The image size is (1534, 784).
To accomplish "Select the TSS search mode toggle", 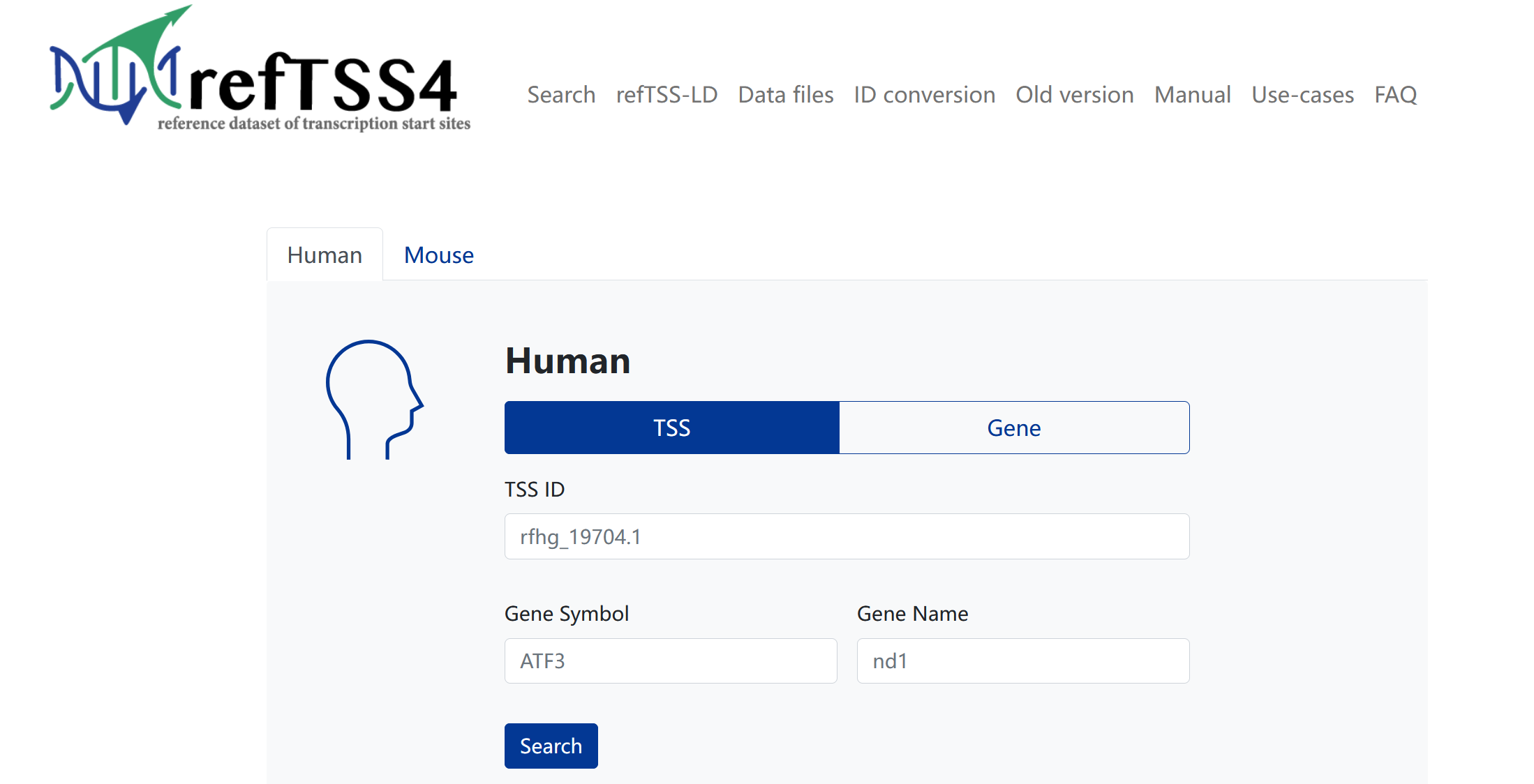I will pos(671,428).
